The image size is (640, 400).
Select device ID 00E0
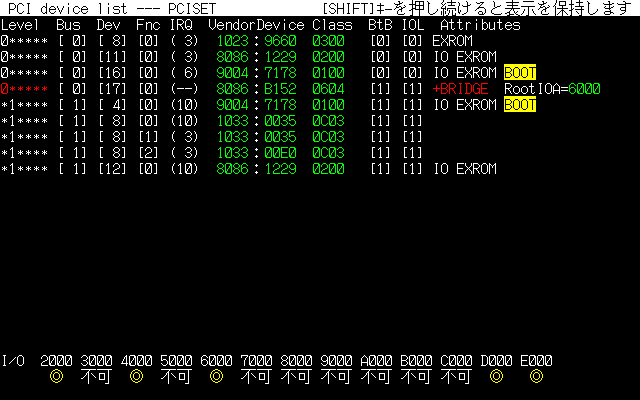[280, 153]
